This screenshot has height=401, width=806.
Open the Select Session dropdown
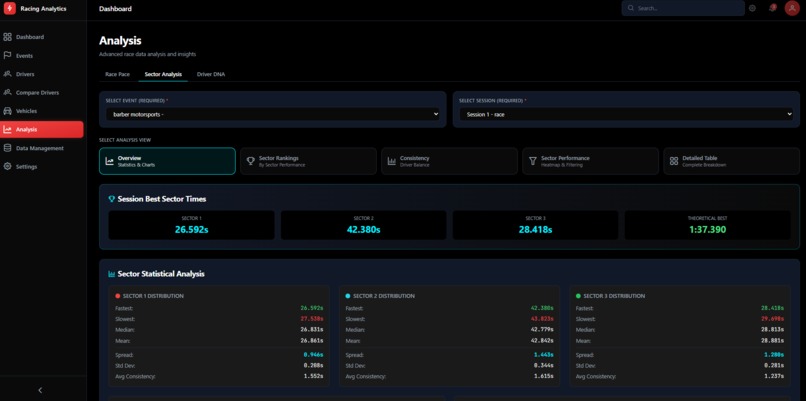pyautogui.click(x=626, y=114)
